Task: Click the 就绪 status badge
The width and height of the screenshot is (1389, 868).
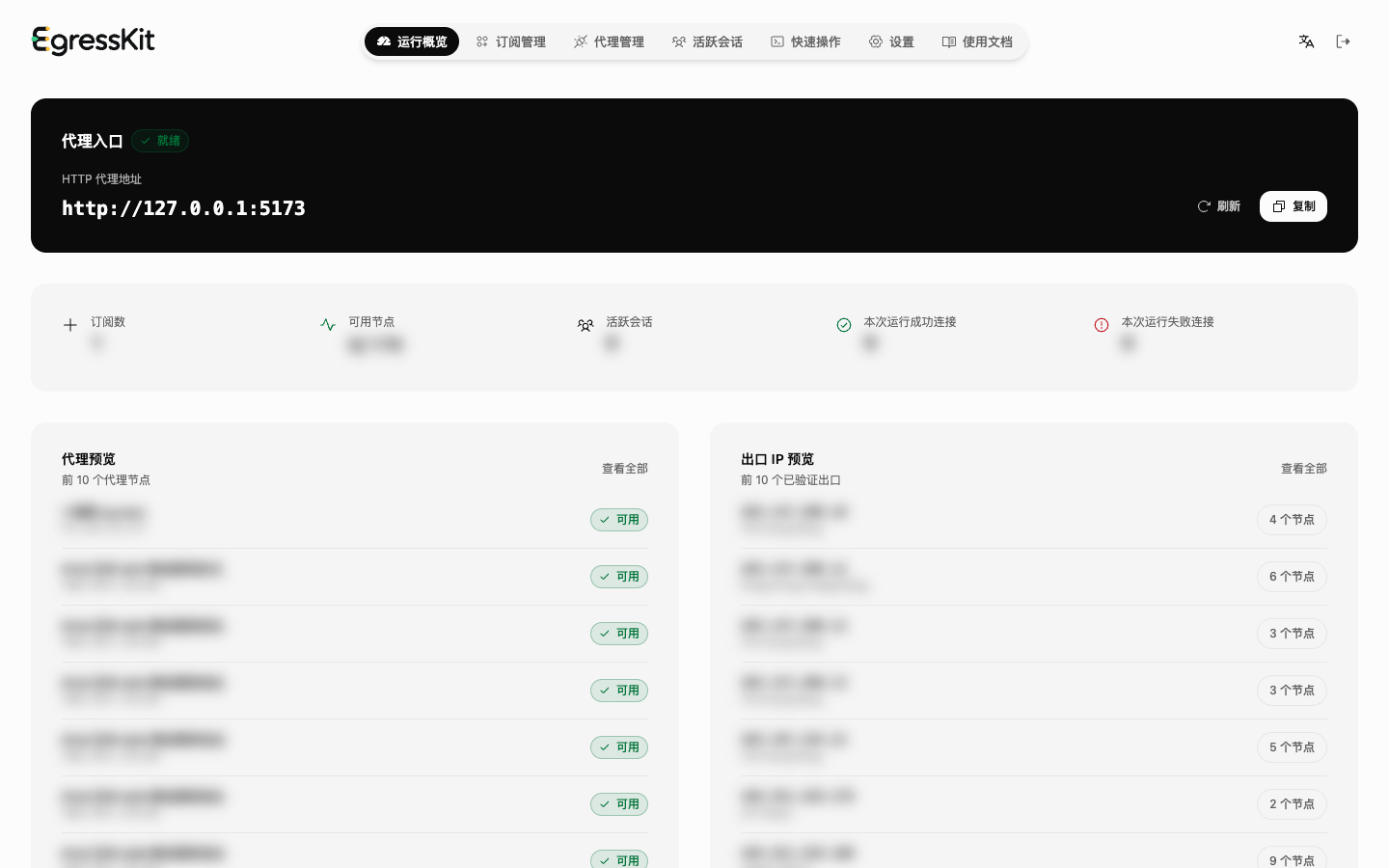Action: pyautogui.click(x=160, y=141)
